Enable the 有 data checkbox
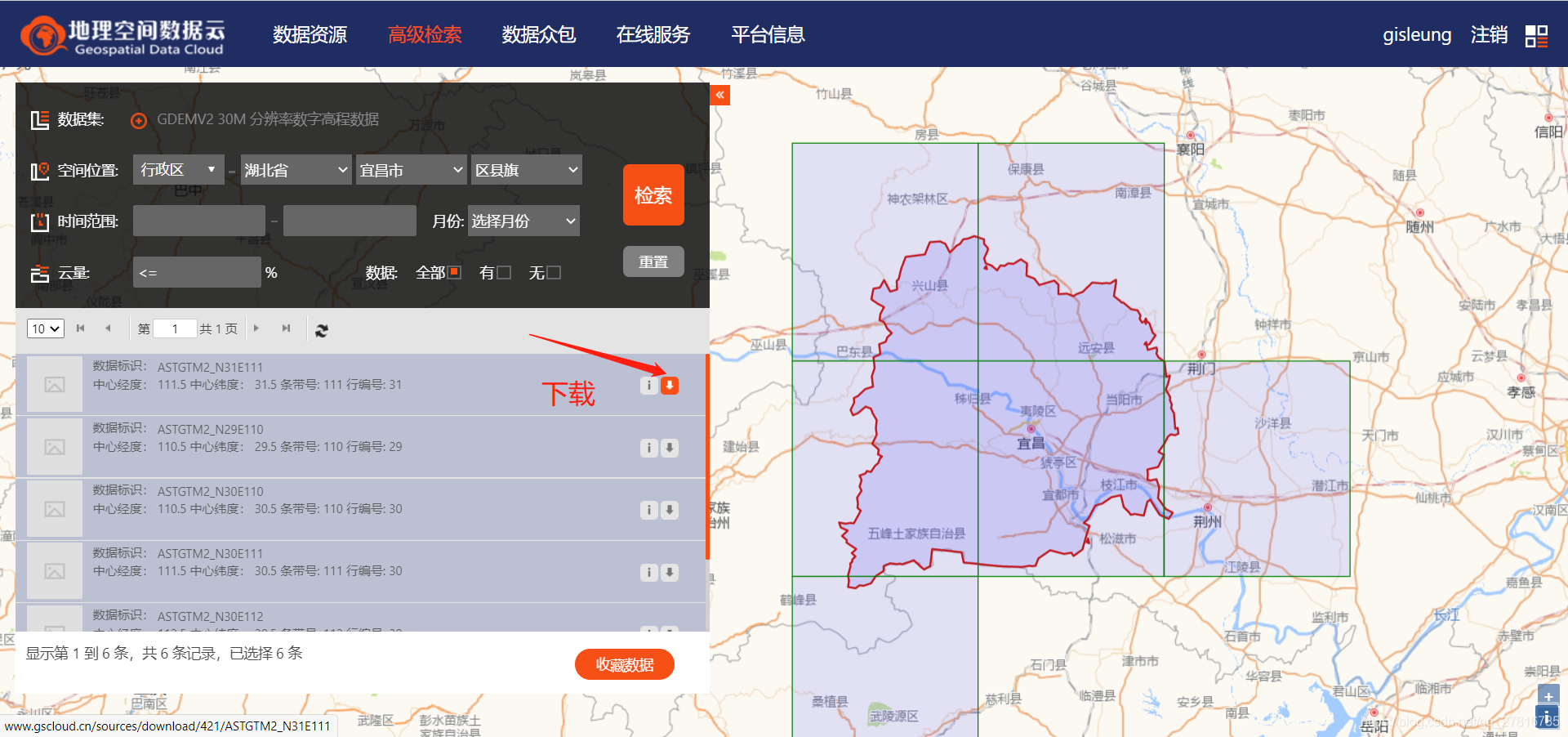Viewport: 1568px width, 737px height. pos(504,273)
